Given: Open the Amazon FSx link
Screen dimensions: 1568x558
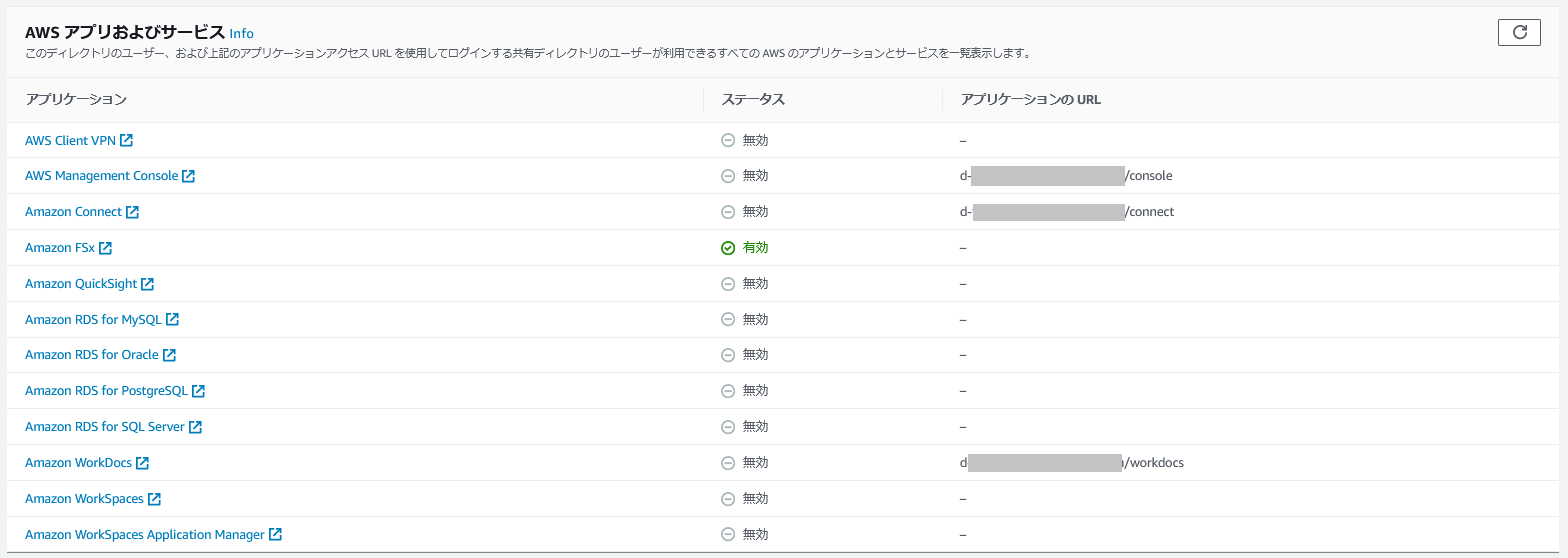Looking at the screenshot, I should click(x=68, y=248).
